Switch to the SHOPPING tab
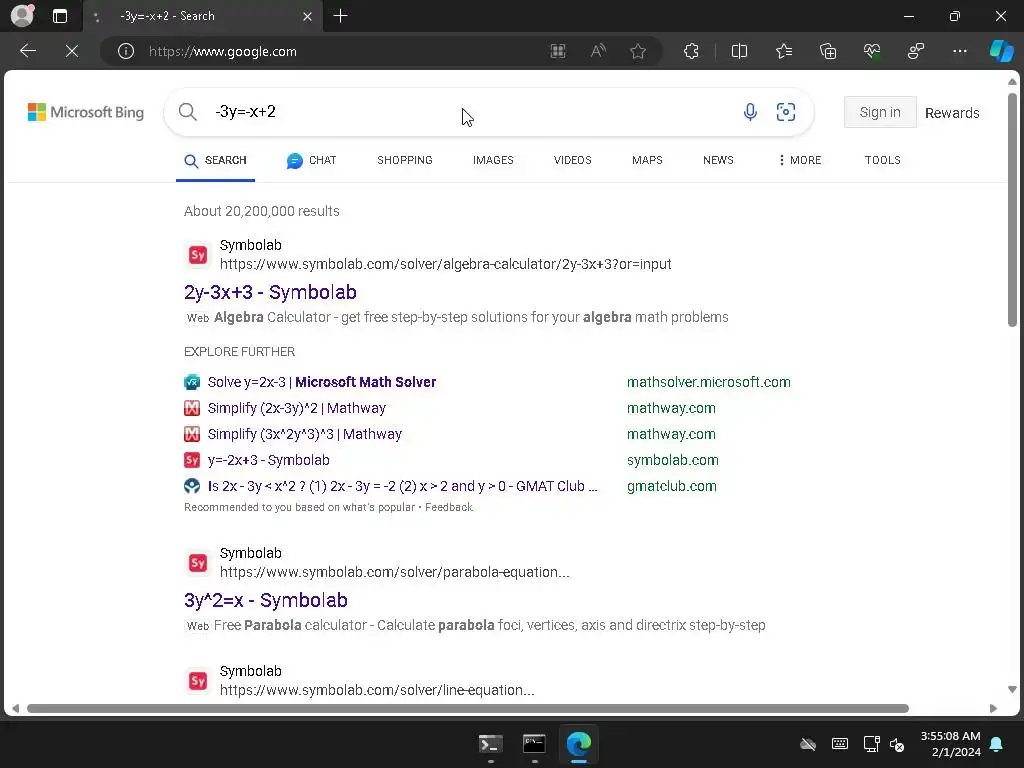The image size is (1024, 768). (405, 161)
